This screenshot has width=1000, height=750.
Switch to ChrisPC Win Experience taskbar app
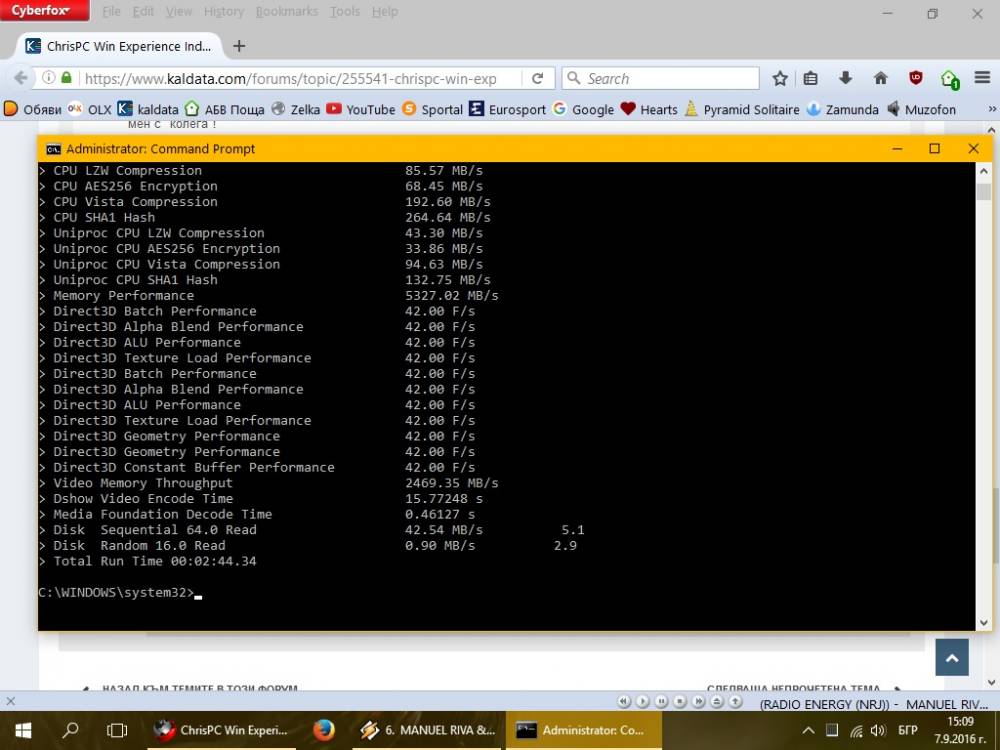(222, 730)
